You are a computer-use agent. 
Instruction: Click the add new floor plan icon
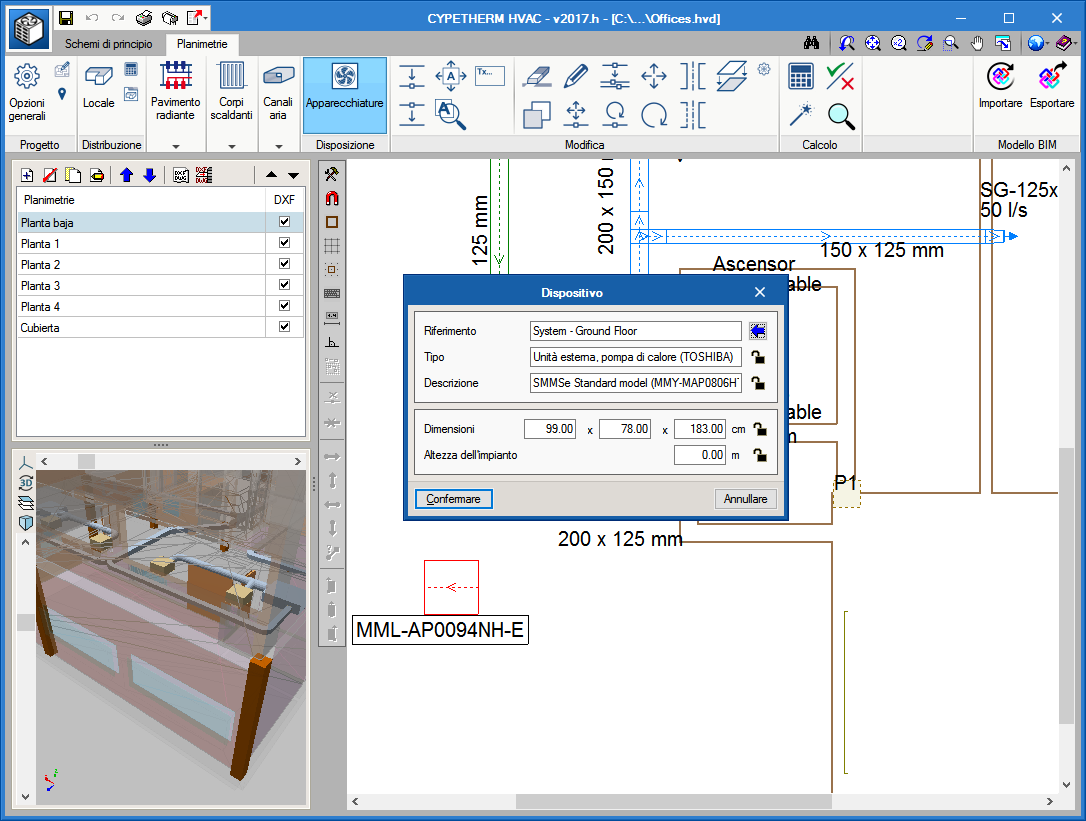pos(27,175)
